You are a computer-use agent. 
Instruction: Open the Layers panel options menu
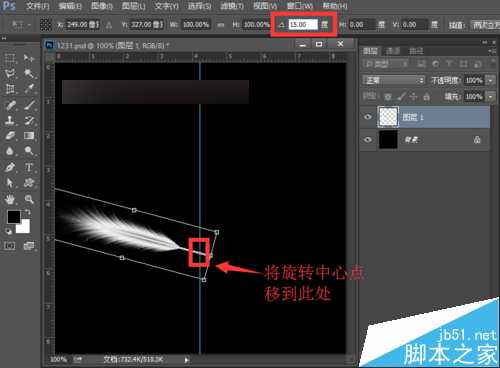(493, 51)
